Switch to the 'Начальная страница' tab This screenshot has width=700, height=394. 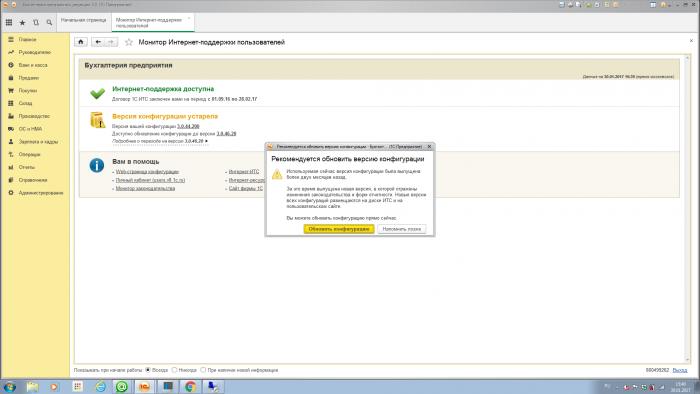click(84, 20)
